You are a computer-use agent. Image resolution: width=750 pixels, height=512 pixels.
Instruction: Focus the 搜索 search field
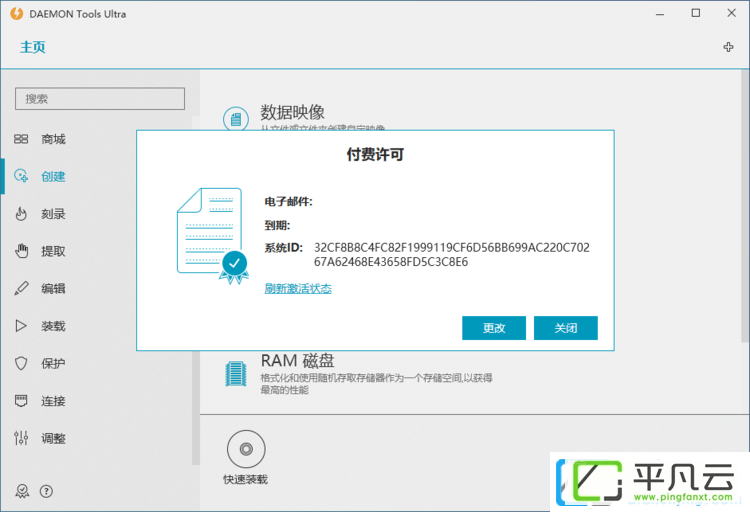[100, 99]
